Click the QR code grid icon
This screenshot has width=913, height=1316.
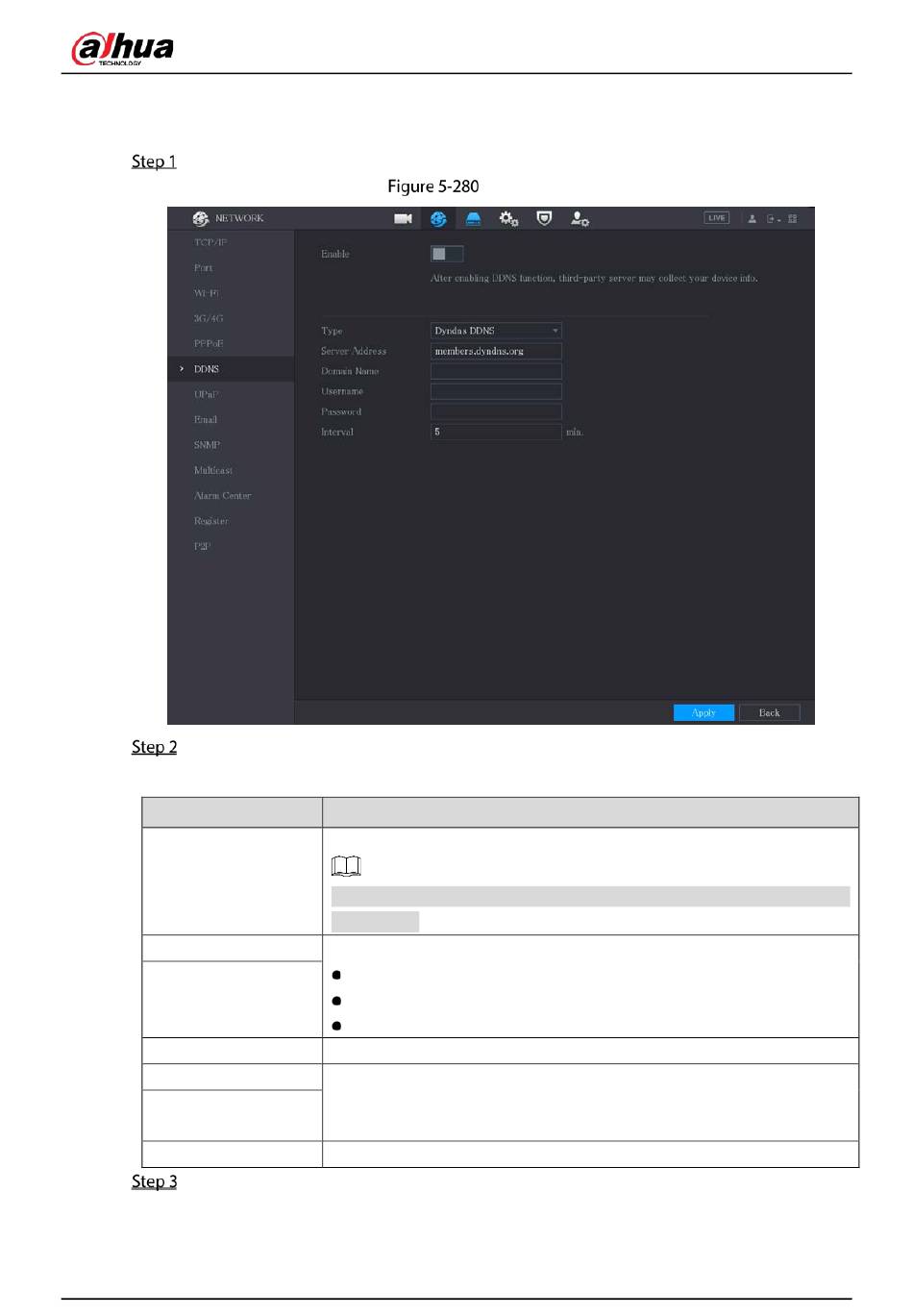793,219
